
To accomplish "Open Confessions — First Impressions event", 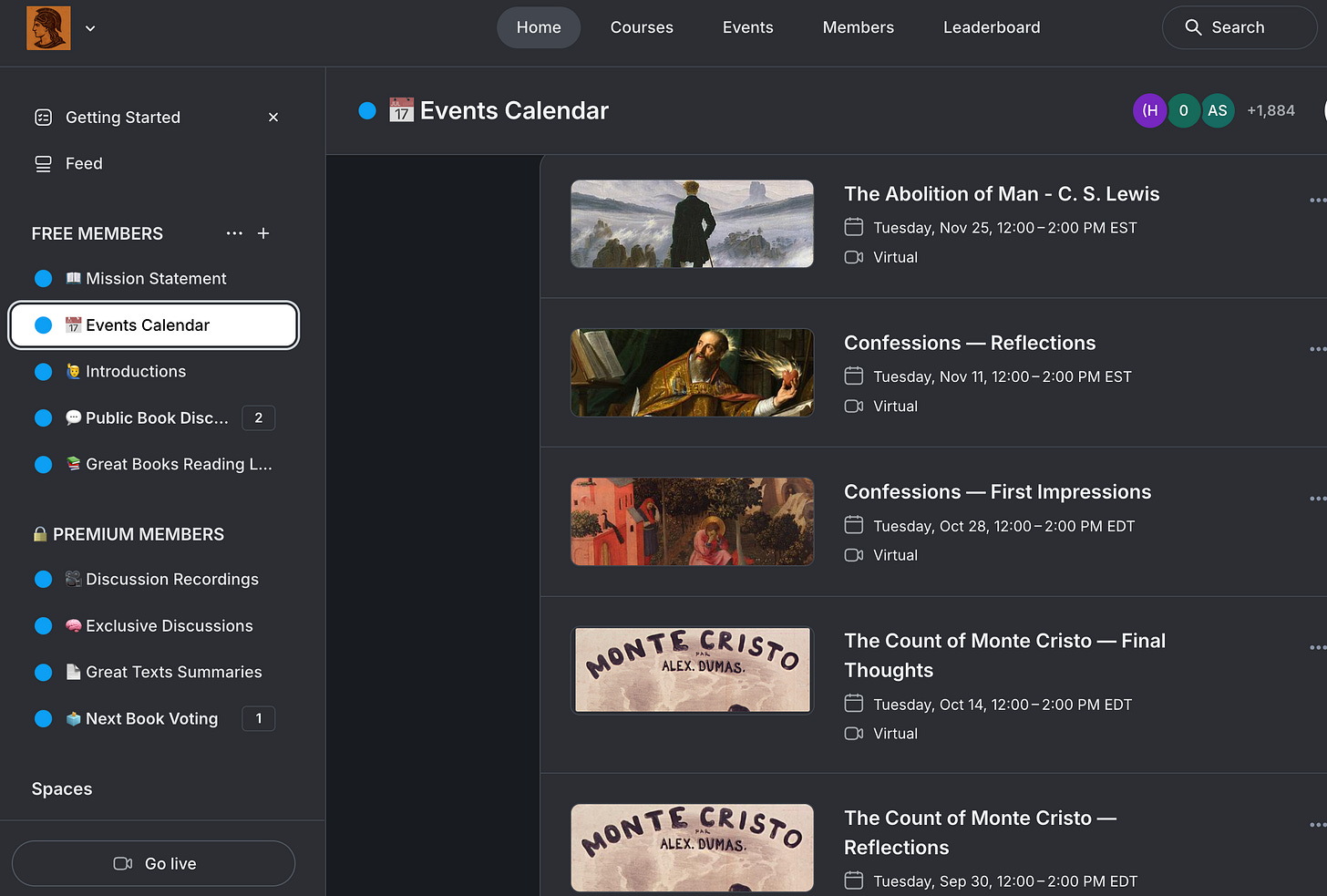I will (997, 492).
